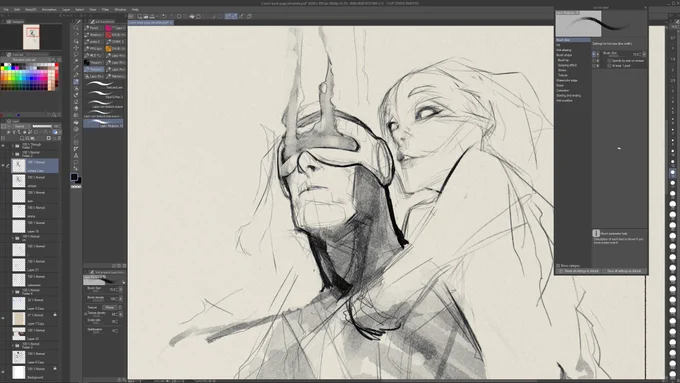Open the View menu
Screen dimensions: 680x383
[x=93, y=9]
